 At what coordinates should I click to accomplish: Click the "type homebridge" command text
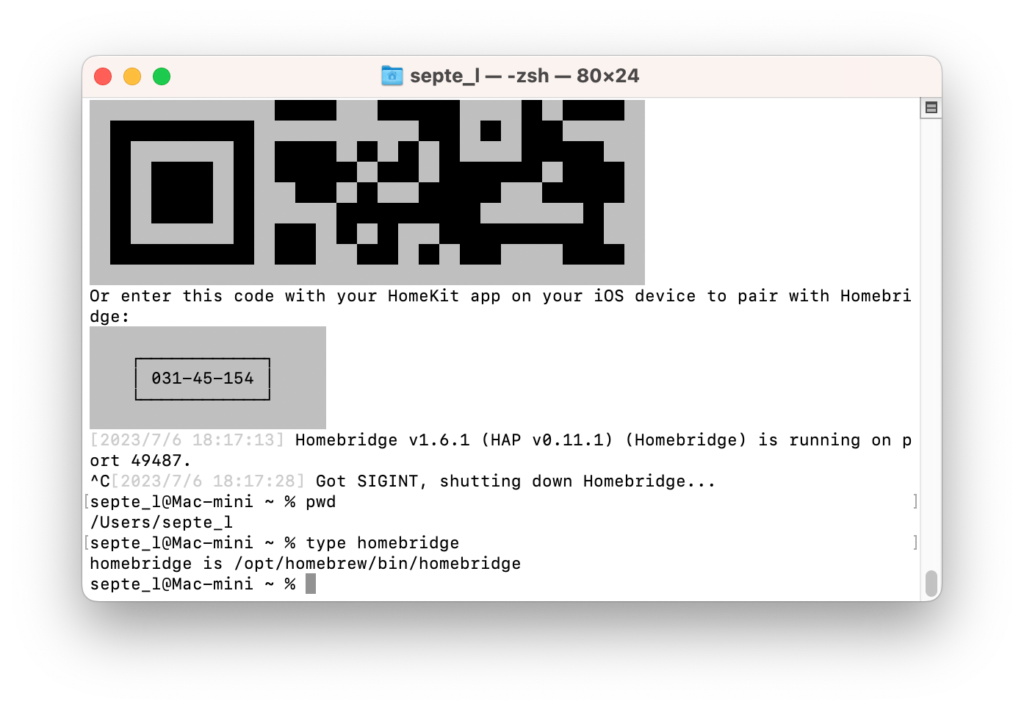pos(382,543)
